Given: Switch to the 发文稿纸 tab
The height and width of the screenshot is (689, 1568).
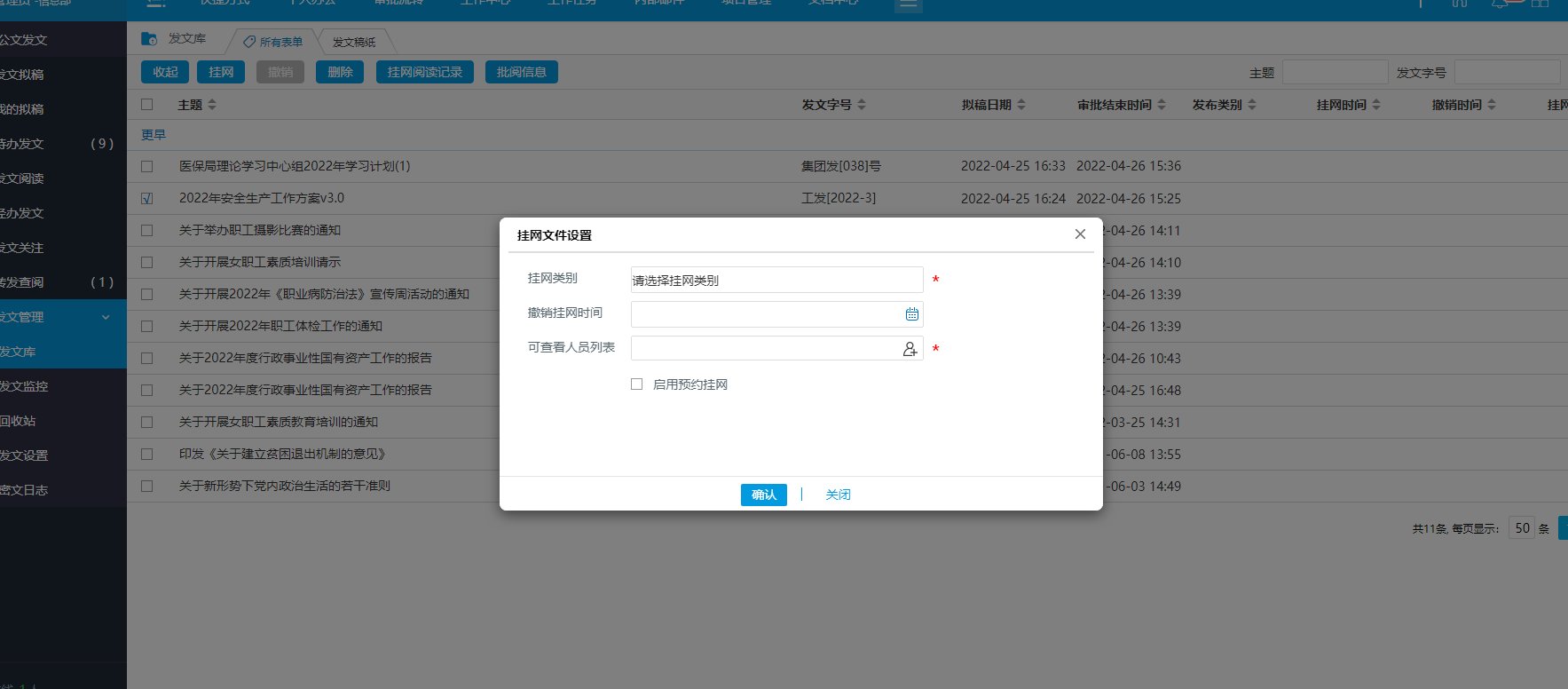Looking at the screenshot, I should 354,42.
